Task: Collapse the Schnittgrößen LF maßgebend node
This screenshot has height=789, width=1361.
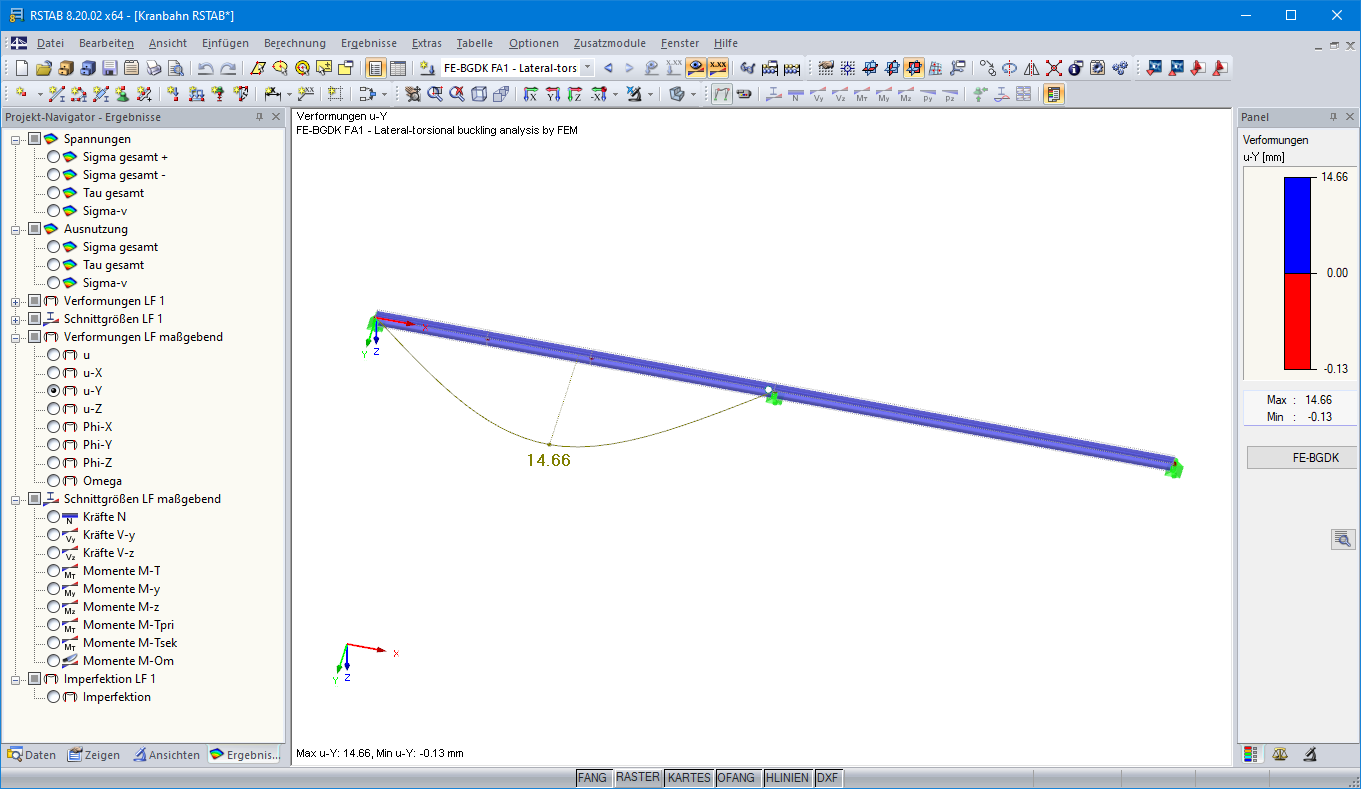Action: pyautogui.click(x=16, y=499)
